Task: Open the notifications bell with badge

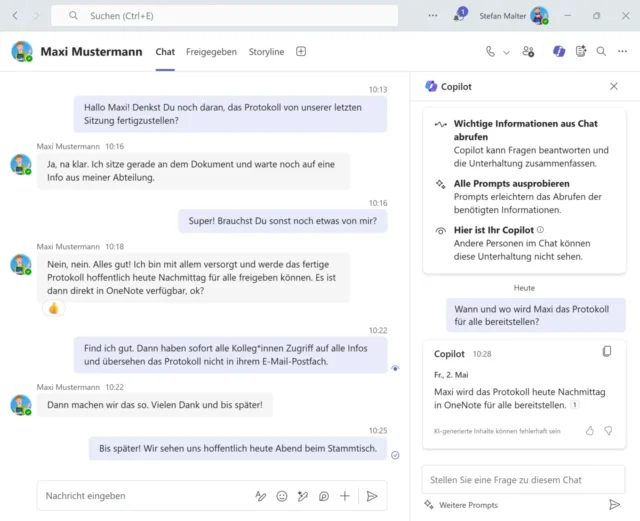Action: pos(459,16)
